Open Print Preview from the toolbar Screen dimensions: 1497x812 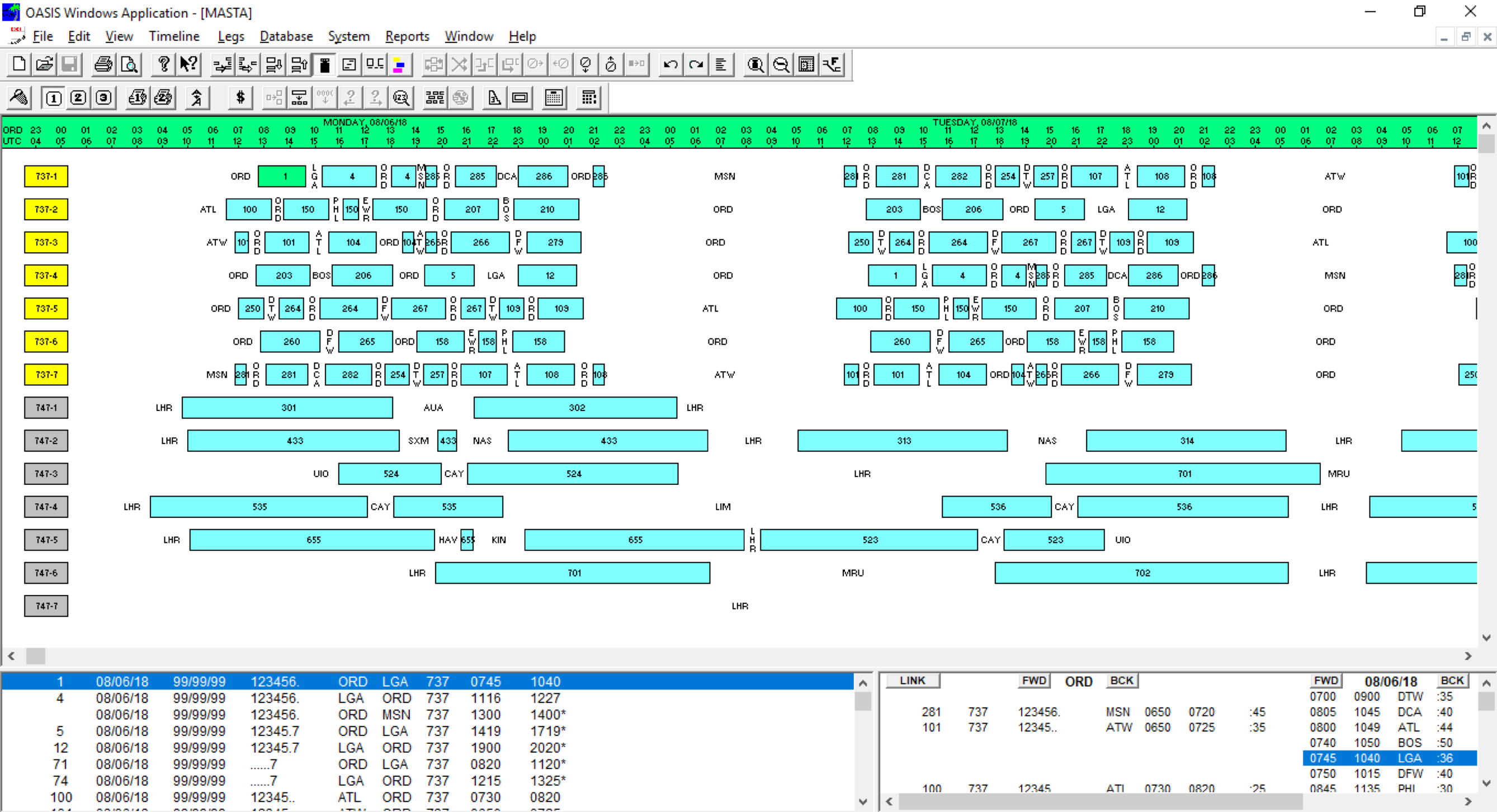coord(129,64)
